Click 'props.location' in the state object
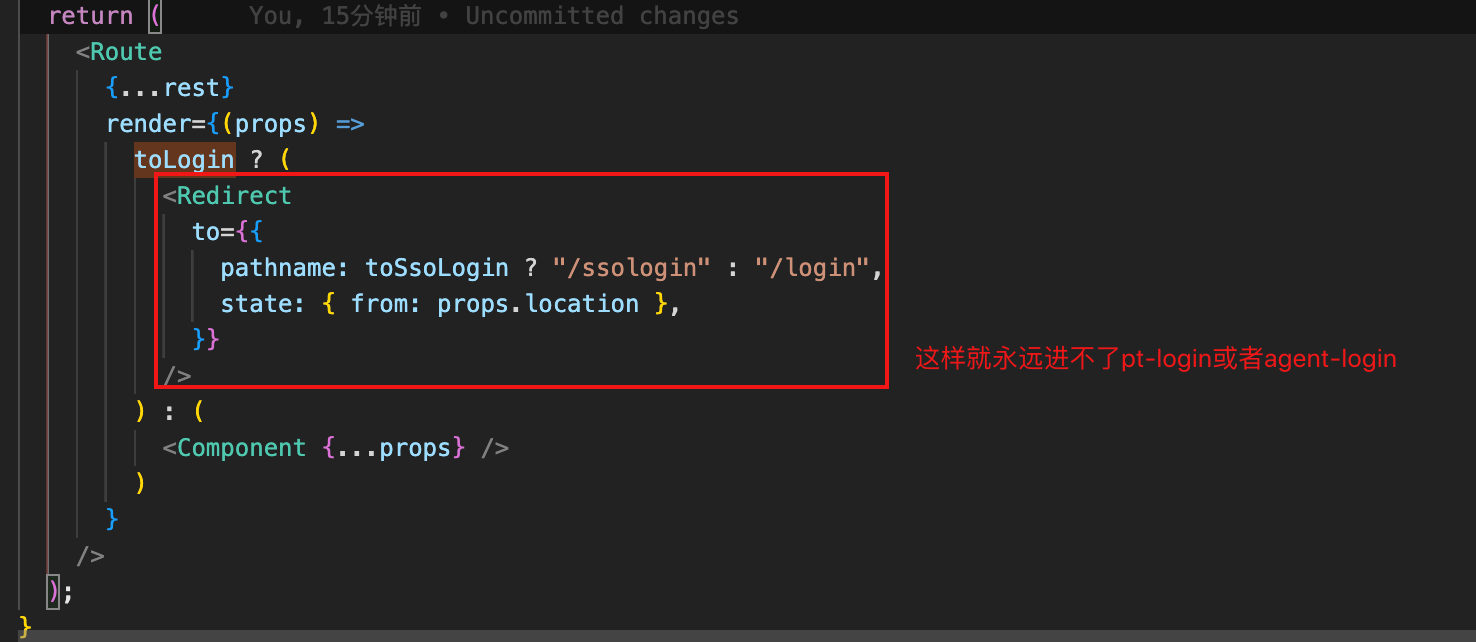 (x=538, y=304)
